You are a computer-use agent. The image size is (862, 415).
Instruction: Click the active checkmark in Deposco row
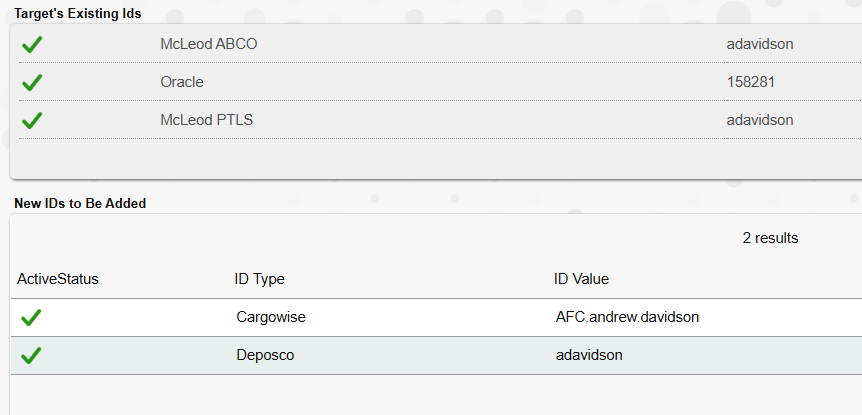point(31,355)
